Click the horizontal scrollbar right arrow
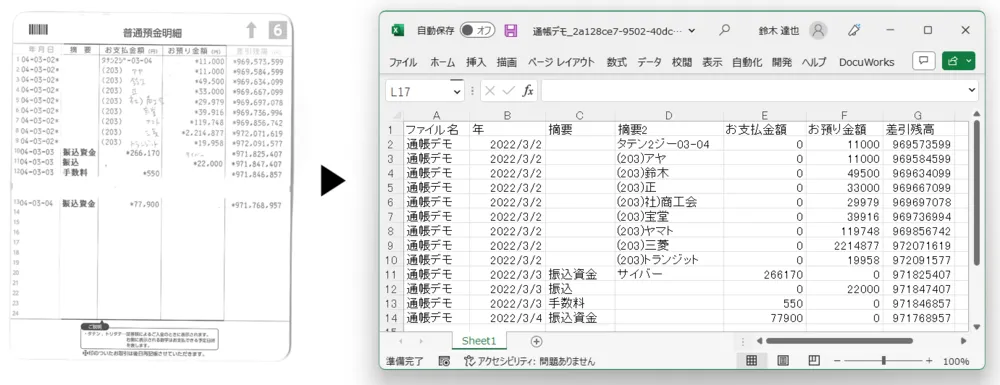1000x385 pixels. (x=964, y=341)
